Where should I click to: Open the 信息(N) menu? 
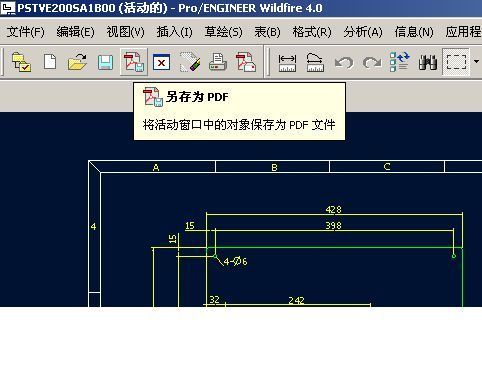click(414, 32)
